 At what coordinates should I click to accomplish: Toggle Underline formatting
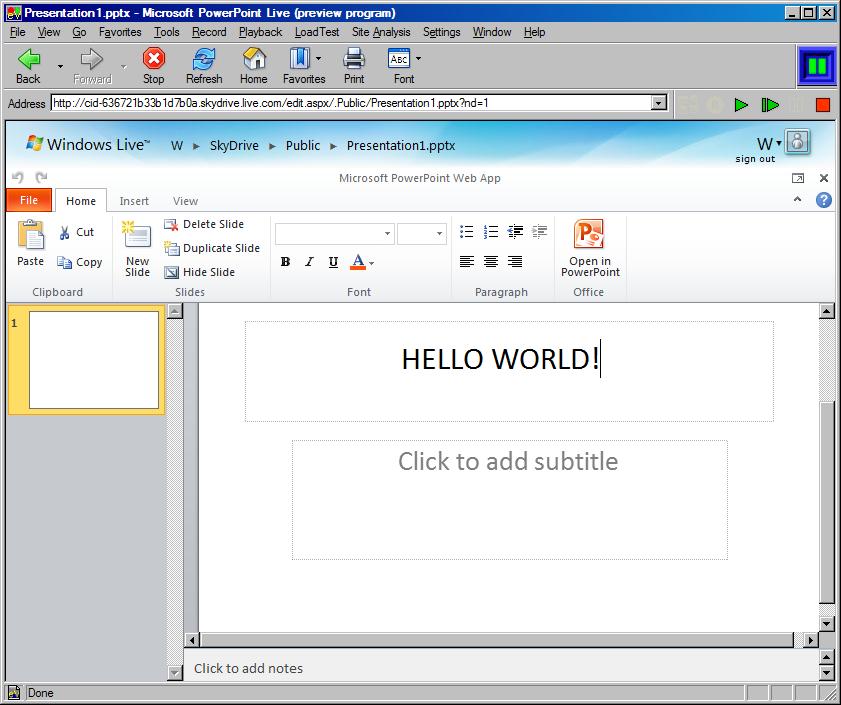point(333,262)
